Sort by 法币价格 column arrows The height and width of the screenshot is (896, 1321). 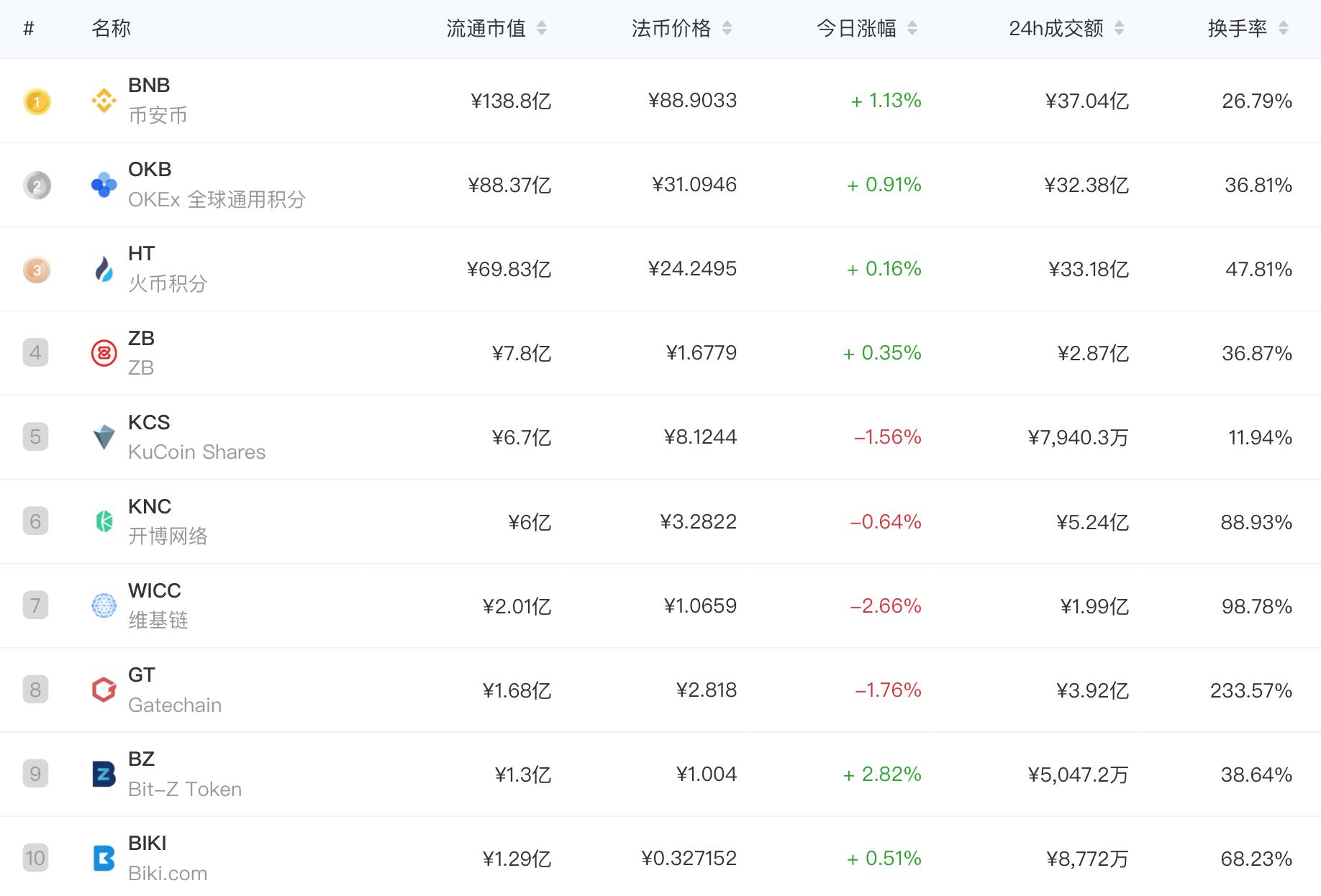pos(727,29)
